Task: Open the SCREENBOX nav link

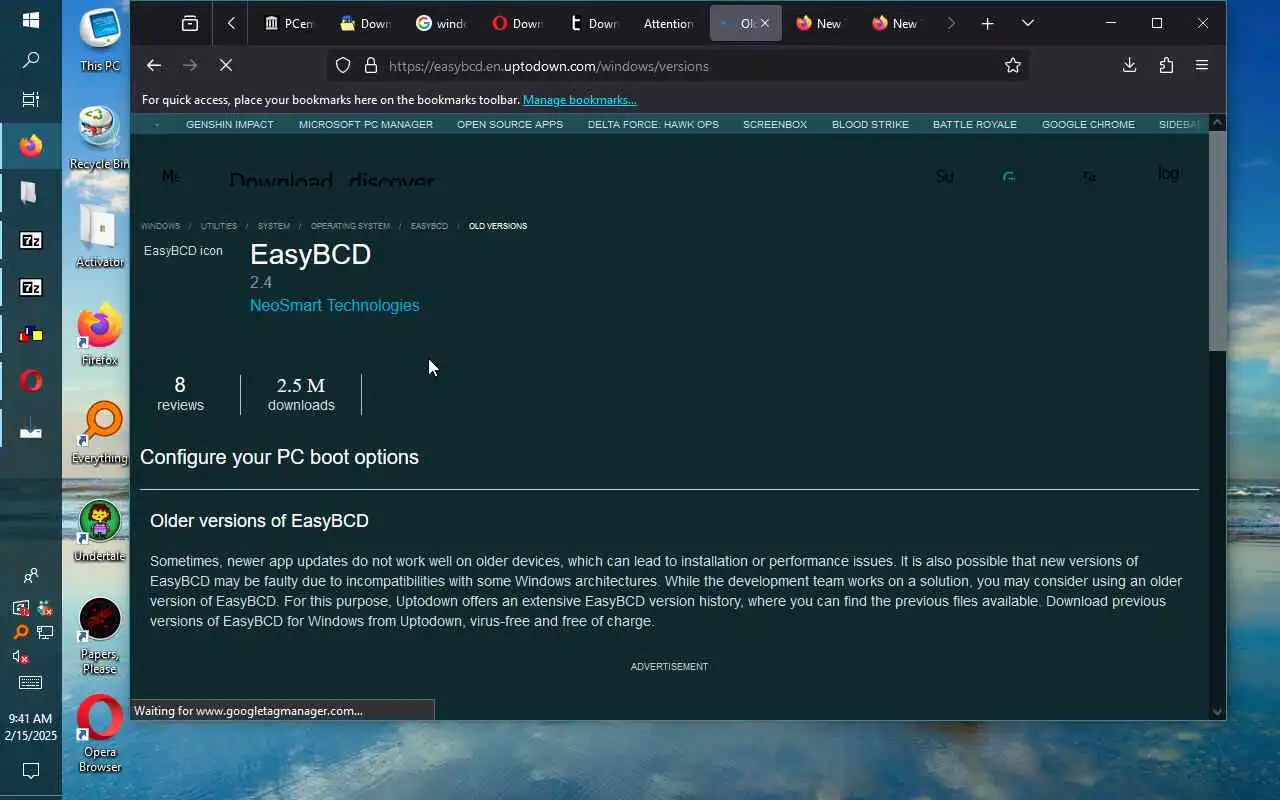Action: pyautogui.click(x=775, y=124)
